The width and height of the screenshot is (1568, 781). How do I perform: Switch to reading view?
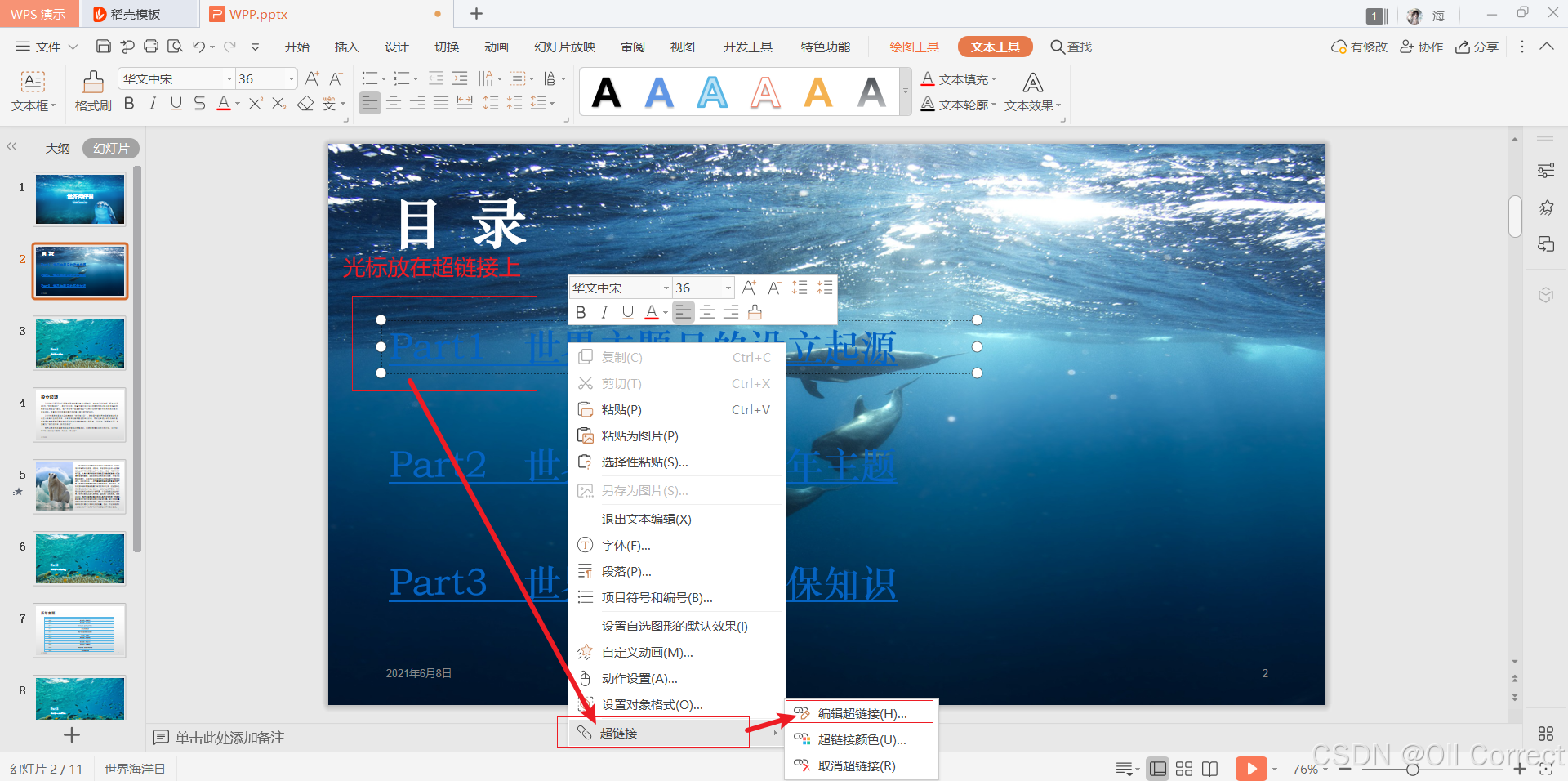click(x=1210, y=769)
